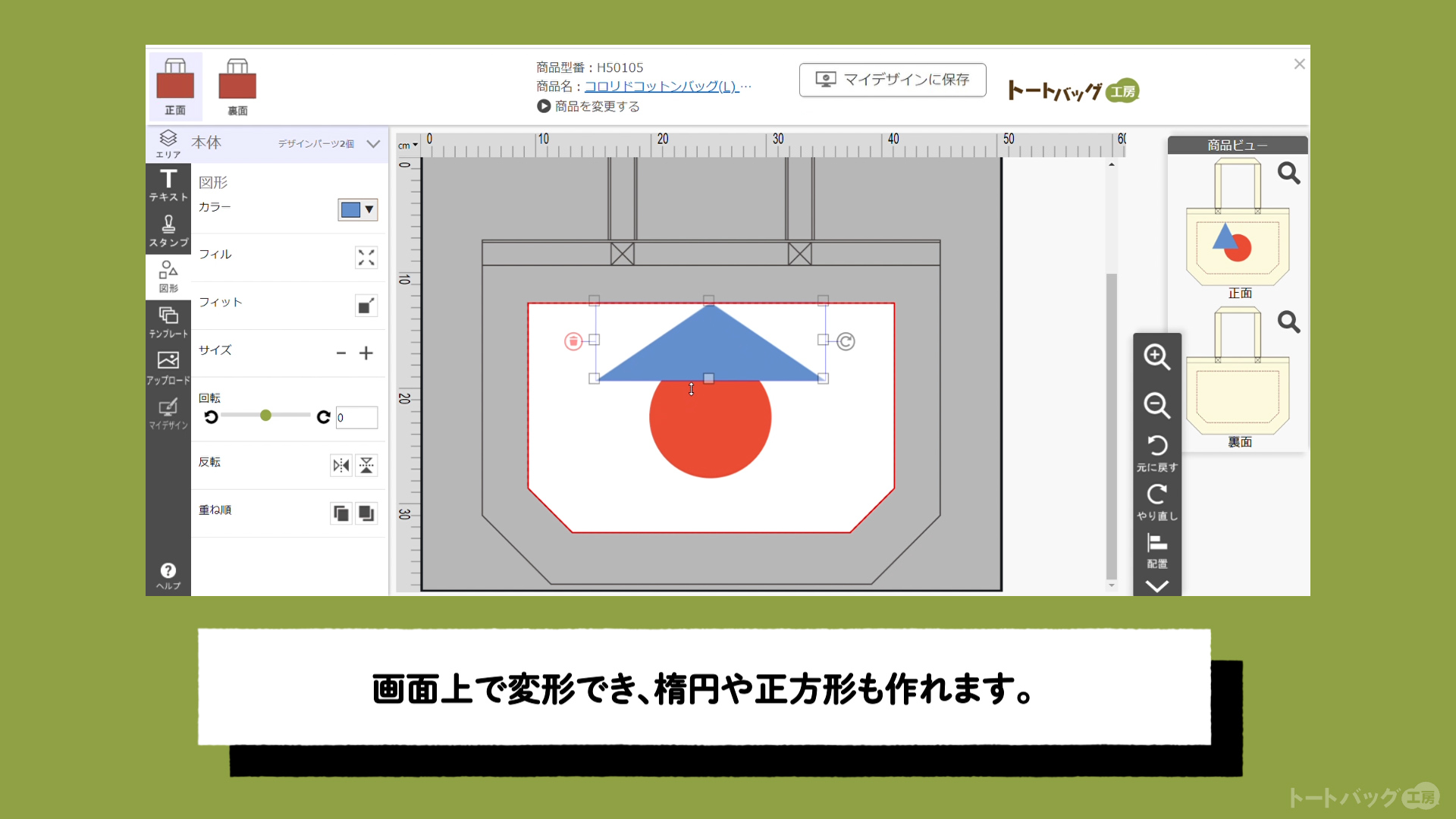Bring shape forward in 重ね順
This screenshot has width=1456, height=819.
coord(341,513)
